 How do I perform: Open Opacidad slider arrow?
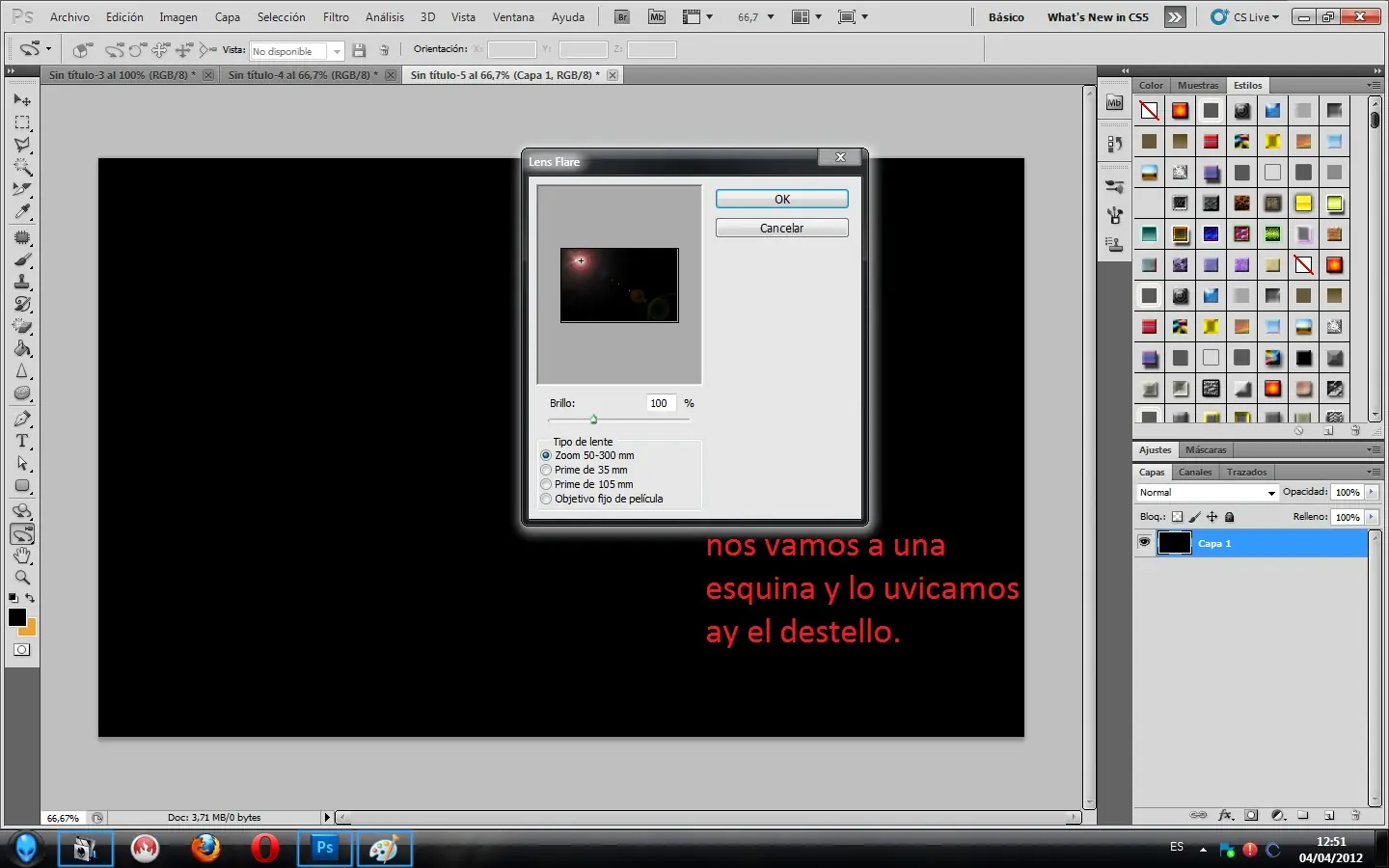click(x=1371, y=492)
